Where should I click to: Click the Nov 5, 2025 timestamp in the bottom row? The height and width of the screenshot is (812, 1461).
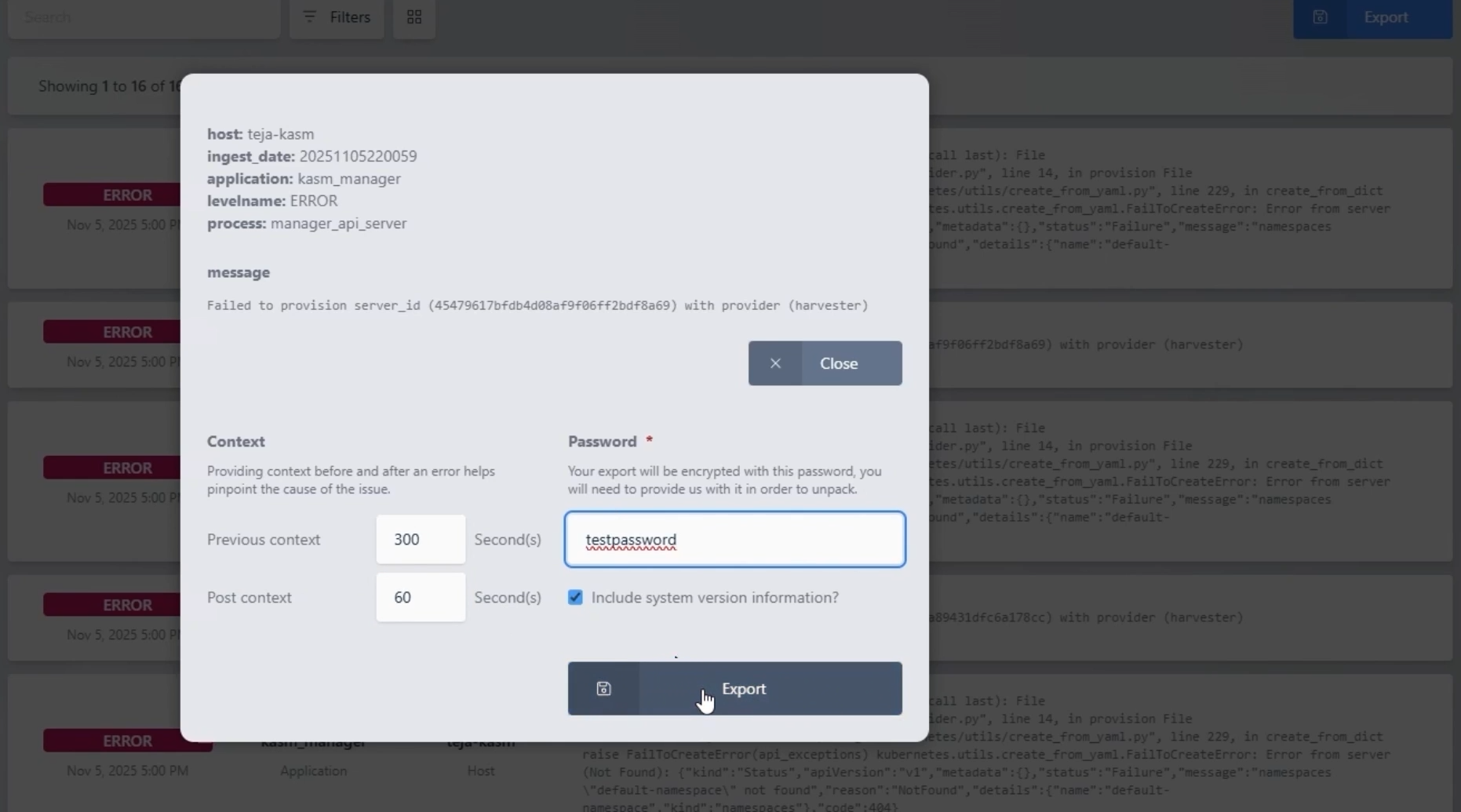coord(127,771)
